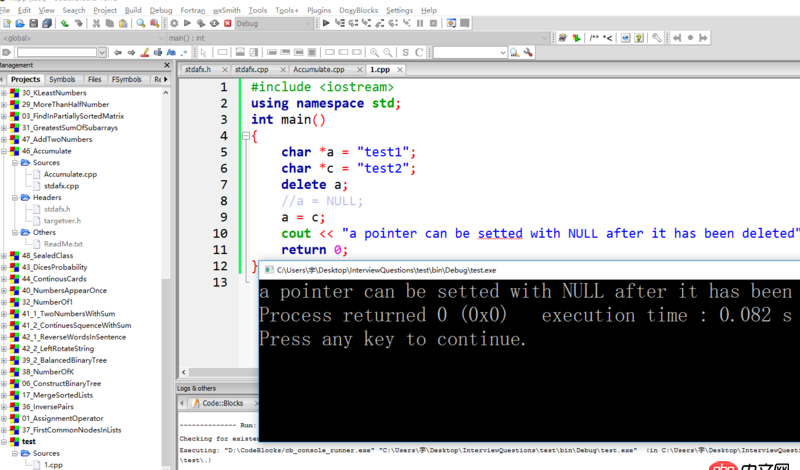Open the Debugging windows icon
Image resolution: width=800 pixels, height=470 pixels.
pos(451,23)
